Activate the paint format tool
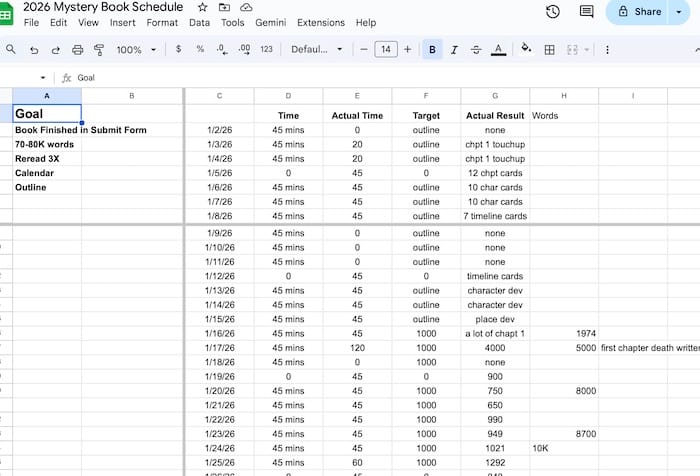This screenshot has width=700, height=476. 99,50
